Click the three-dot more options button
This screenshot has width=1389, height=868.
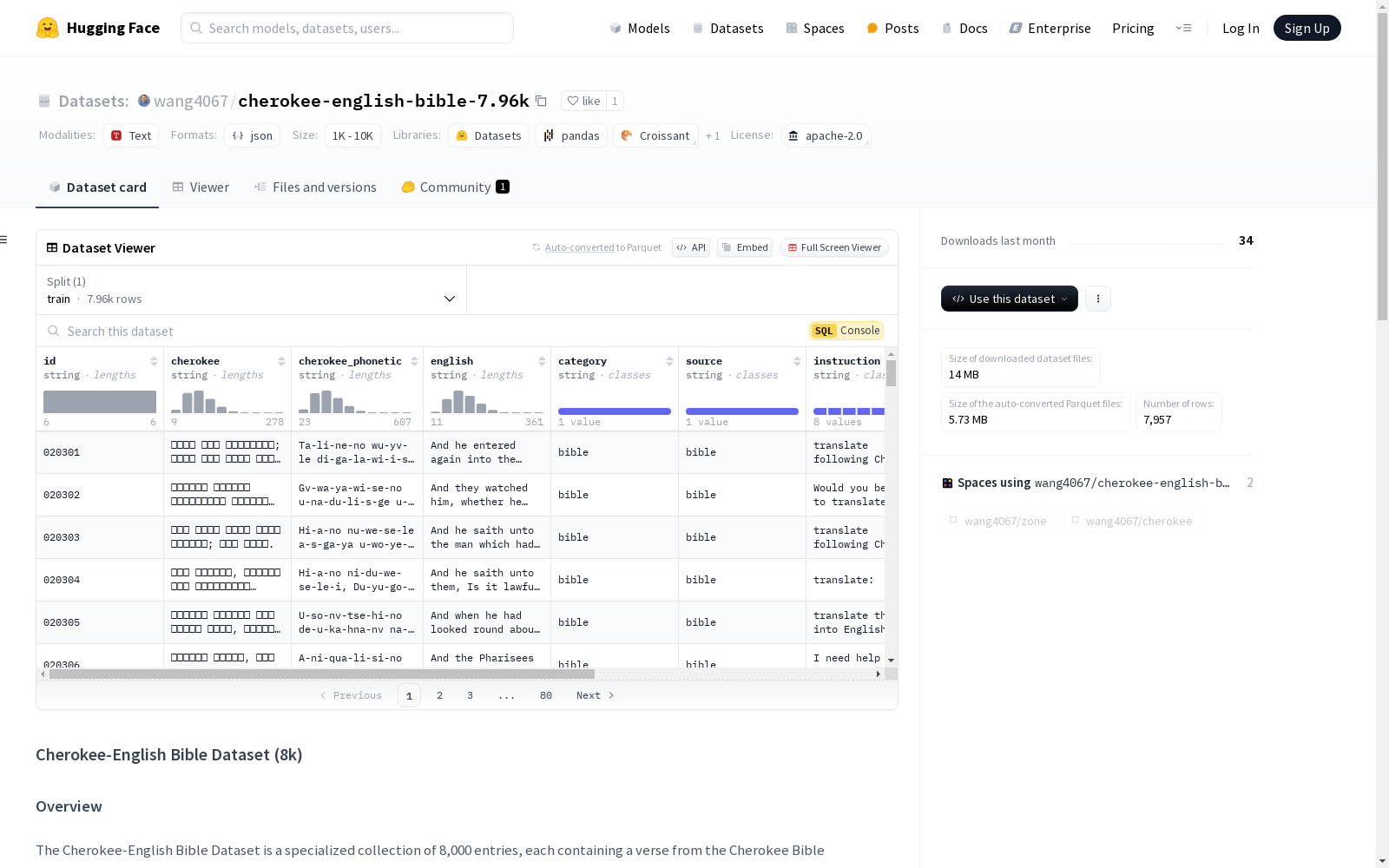coord(1098,299)
